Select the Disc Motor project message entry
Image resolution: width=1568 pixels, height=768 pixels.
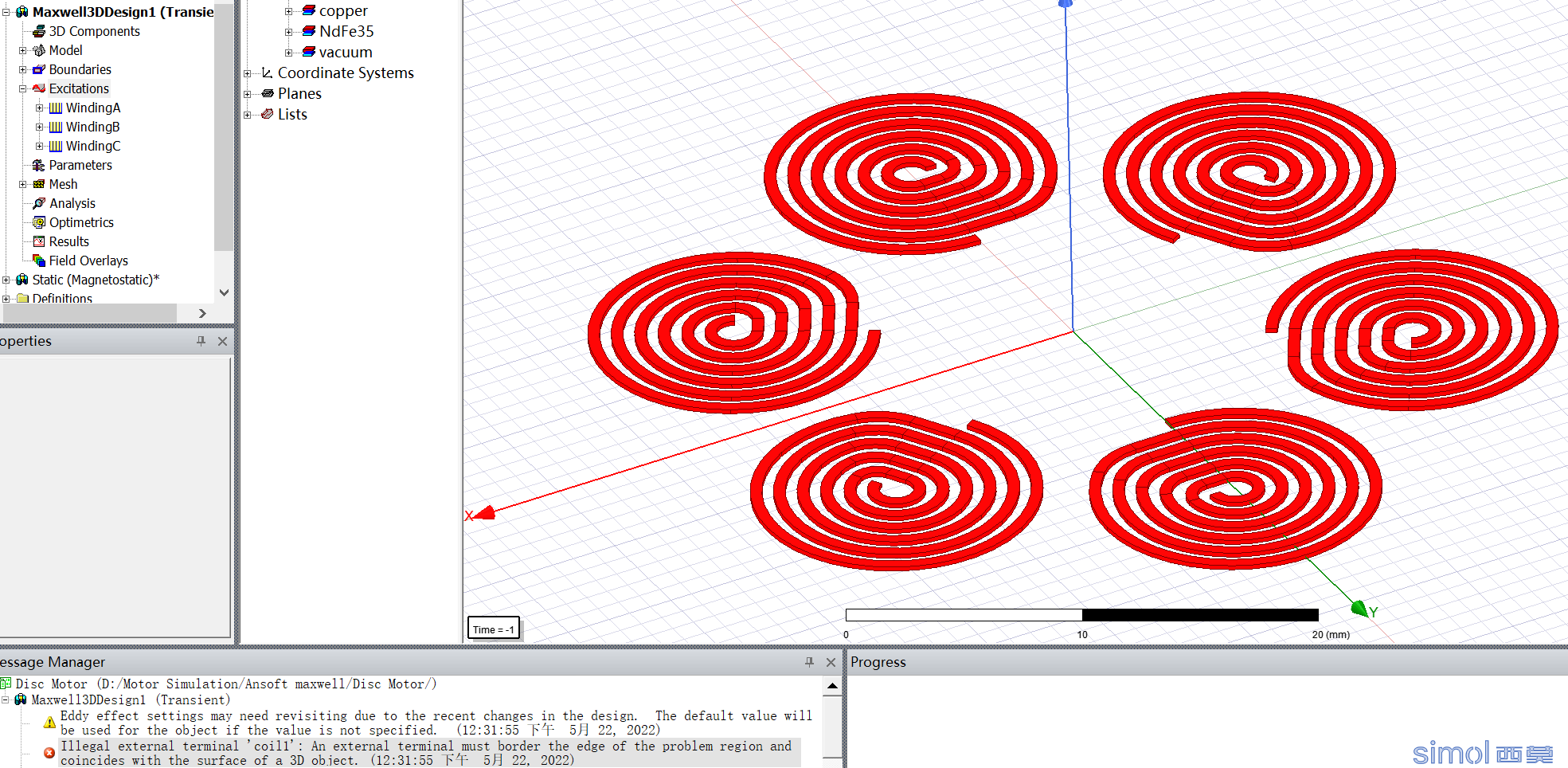click(226, 684)
